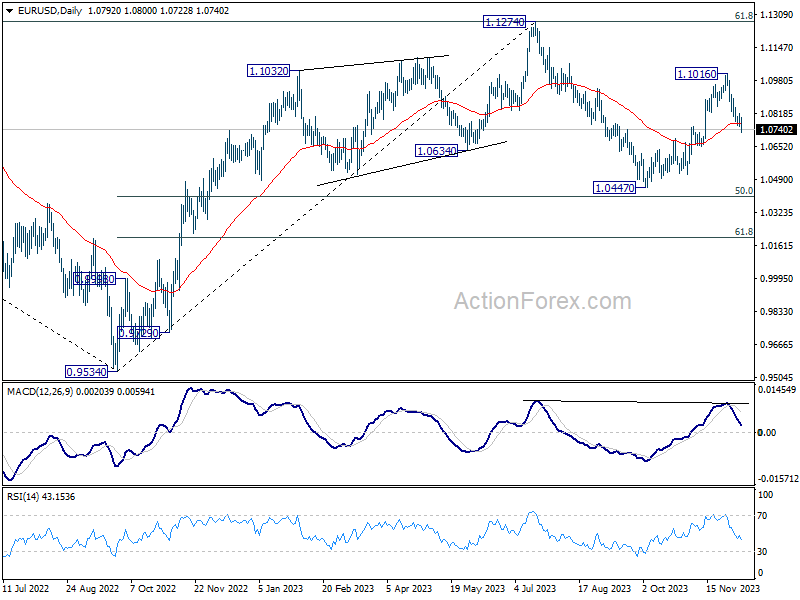This screenshot has width=800, height=600.
Task: Click the 11 Jul 2022 date label
Action: [x=26, y=588]
